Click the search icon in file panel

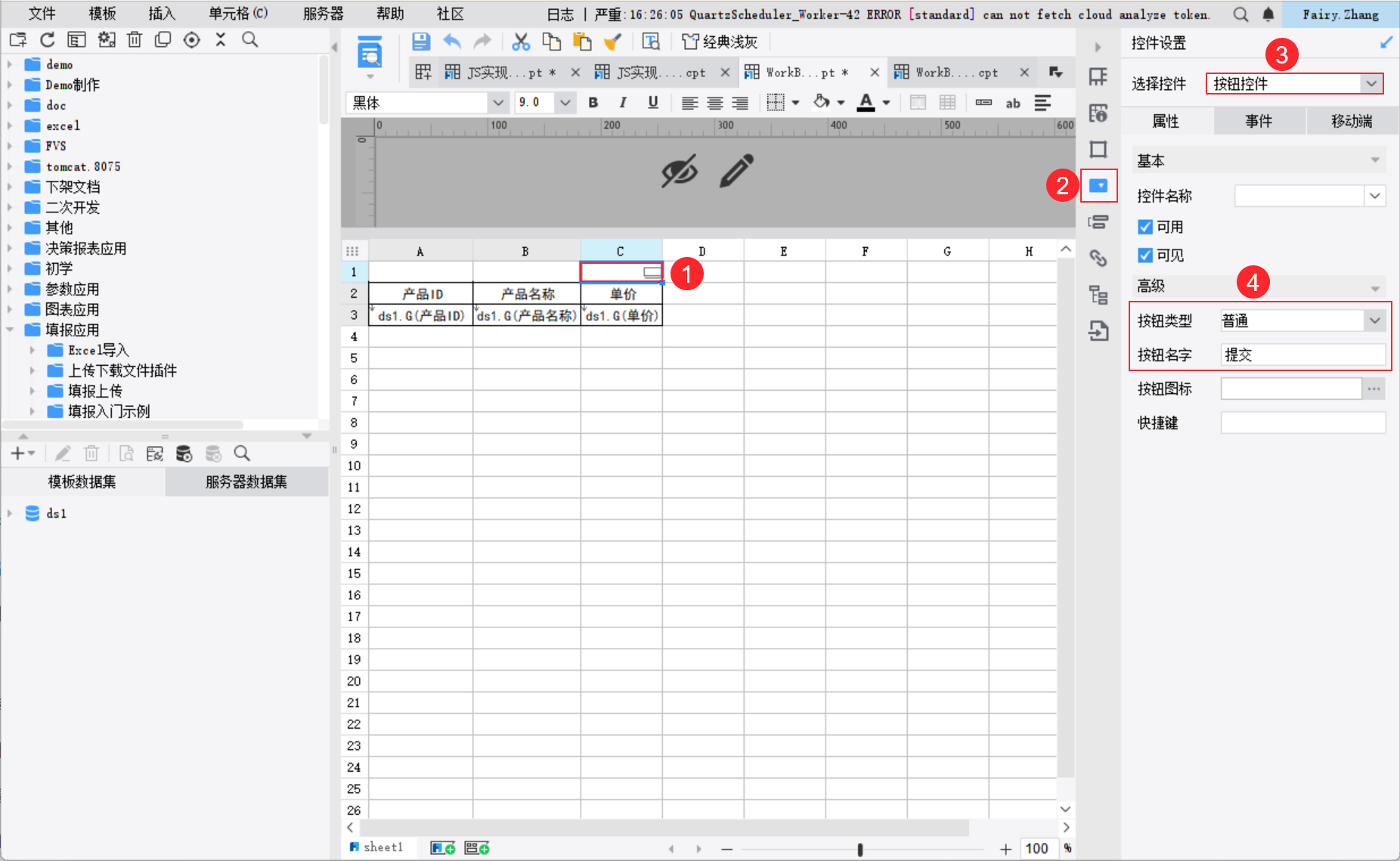click(250, 40)
